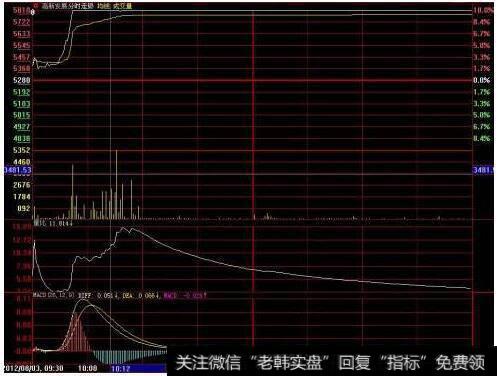Click the 10:00 time label on bottom axis

[x=88, y=368]
